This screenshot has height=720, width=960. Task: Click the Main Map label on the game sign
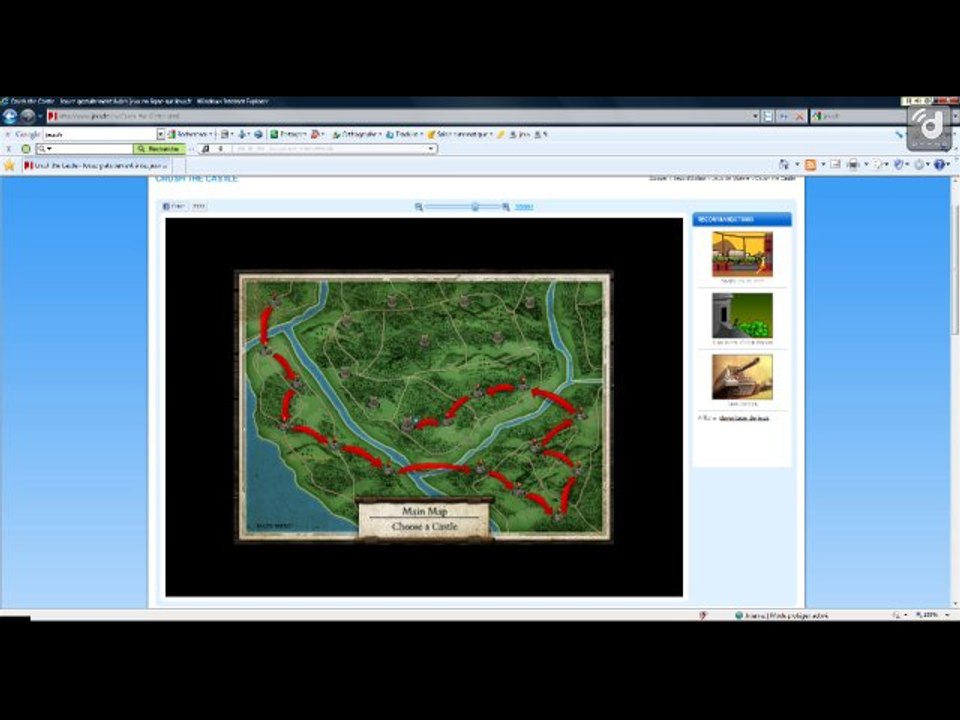tap(424, 511)
